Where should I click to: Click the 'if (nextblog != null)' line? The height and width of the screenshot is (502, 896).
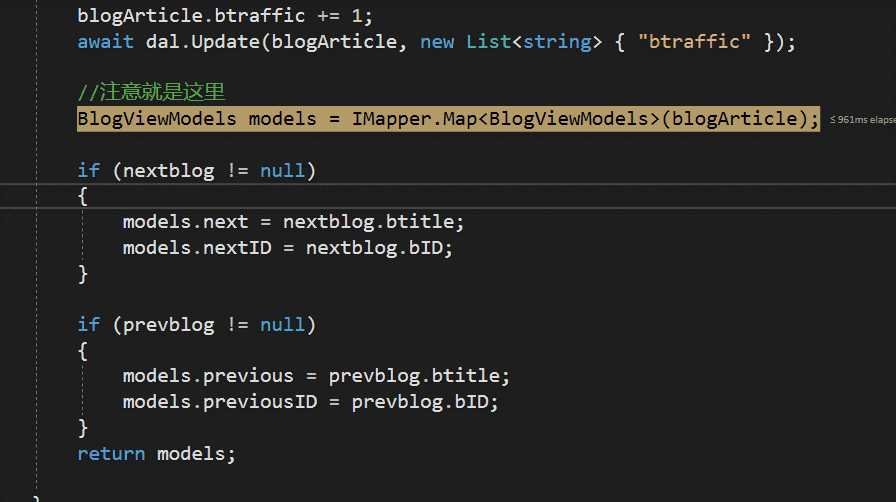(x=197, y=170)
